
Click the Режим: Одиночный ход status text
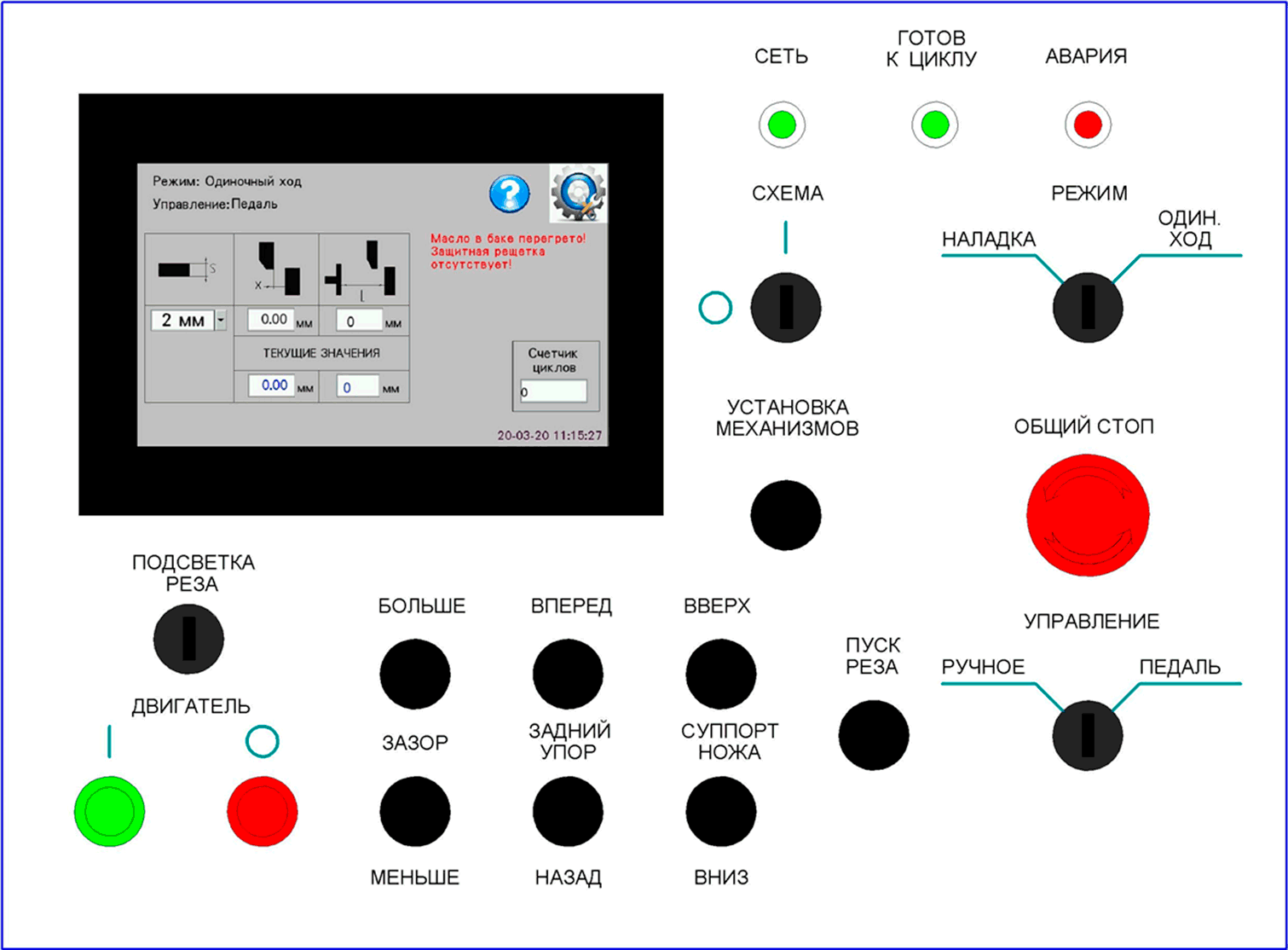click(x=227, y=182)
